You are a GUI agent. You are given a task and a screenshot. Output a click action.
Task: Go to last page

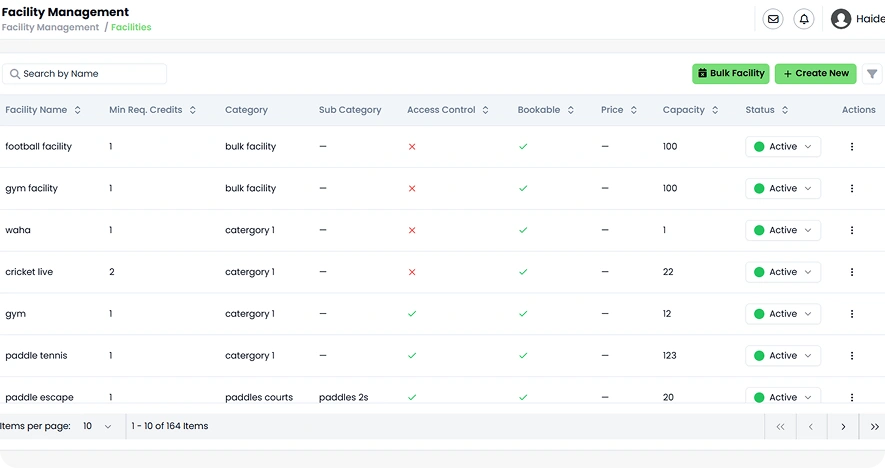874,427
